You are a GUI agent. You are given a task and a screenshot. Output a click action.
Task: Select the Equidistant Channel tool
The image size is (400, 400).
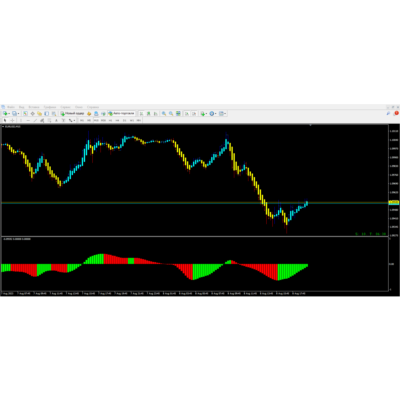click(42, 120)
